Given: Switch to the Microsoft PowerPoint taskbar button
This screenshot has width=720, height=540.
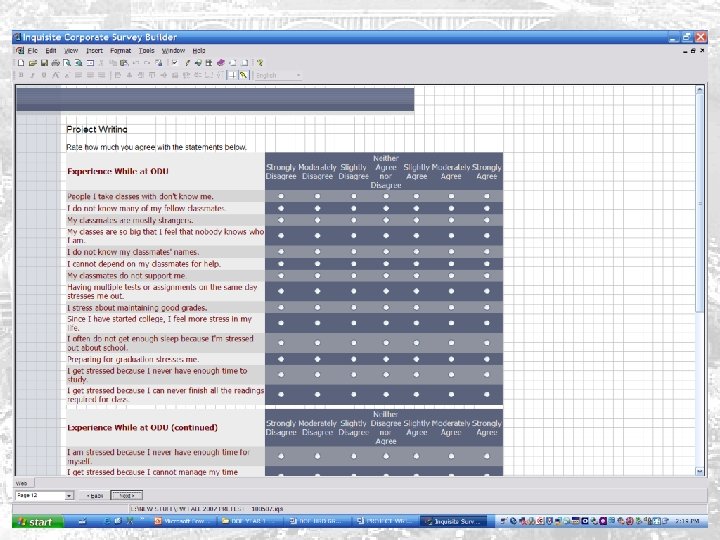Looking at the screenshot, I should (183, 521).
